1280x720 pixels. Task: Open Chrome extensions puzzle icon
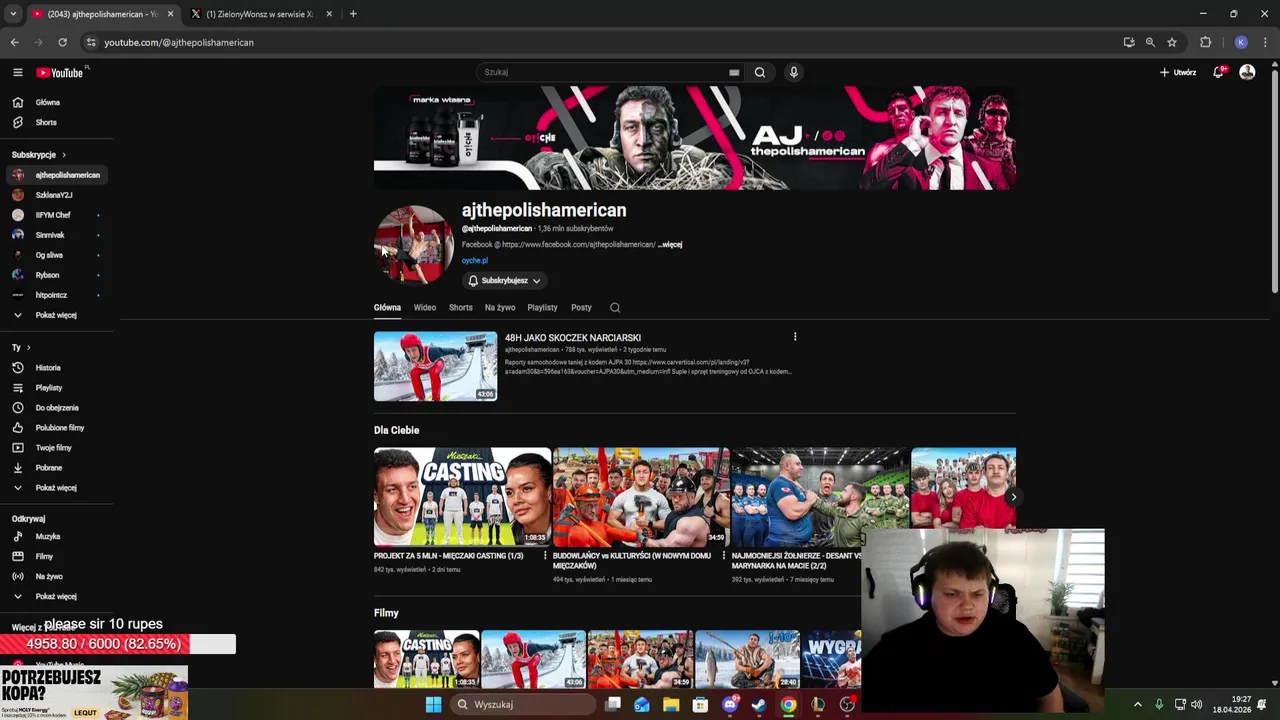pyautogui.click(x=1205, y=42)
